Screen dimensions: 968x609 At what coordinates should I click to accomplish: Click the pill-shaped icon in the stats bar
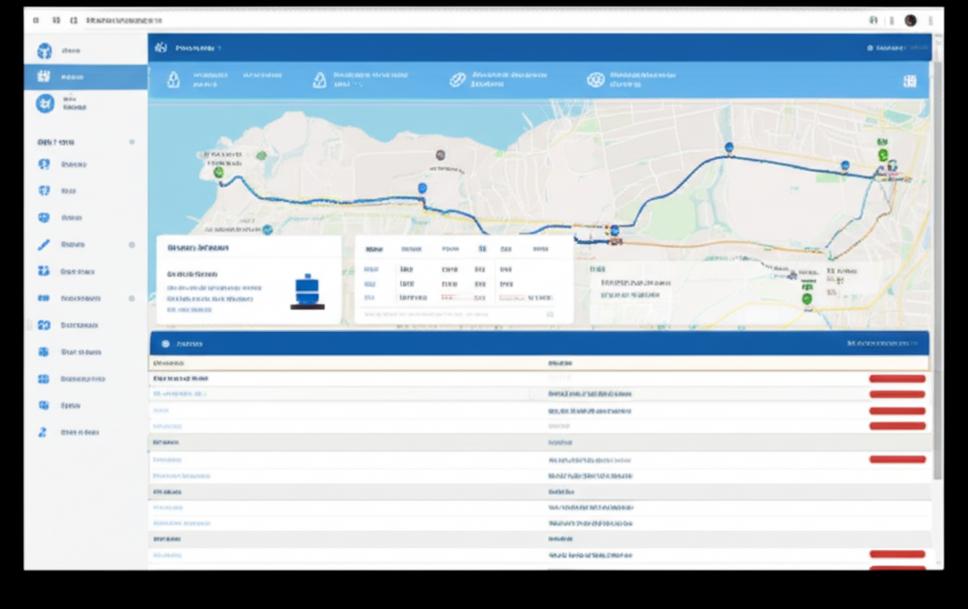click(457, 80)
